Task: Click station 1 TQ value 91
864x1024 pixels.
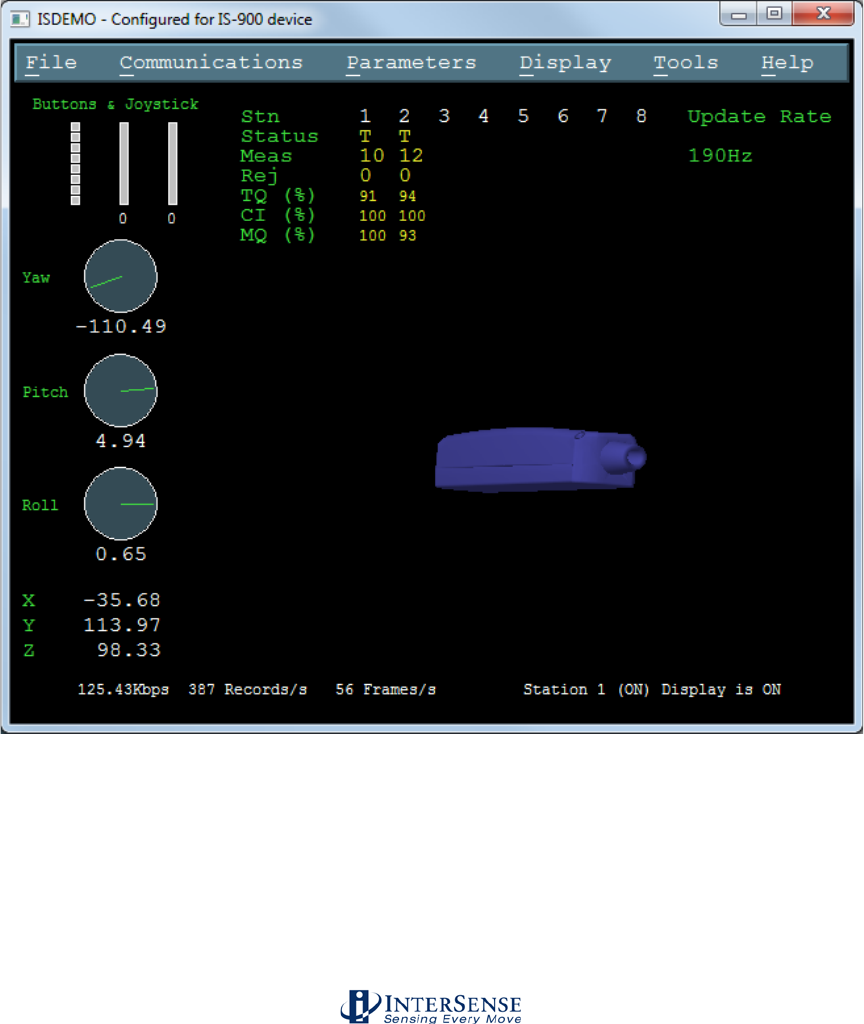Action: [x=368, y=196]
